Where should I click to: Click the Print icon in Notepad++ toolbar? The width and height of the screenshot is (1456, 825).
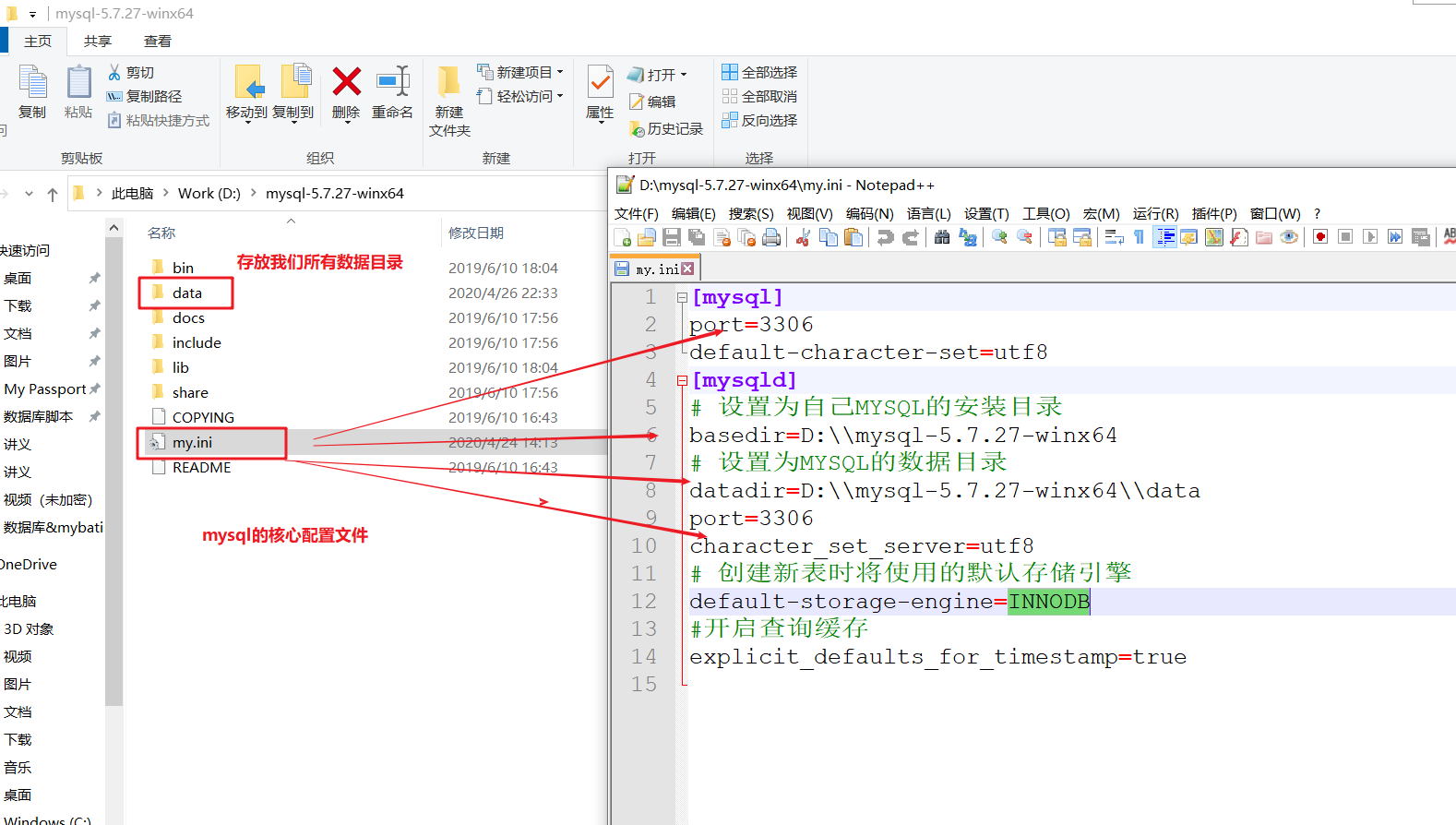coord(771,238)
